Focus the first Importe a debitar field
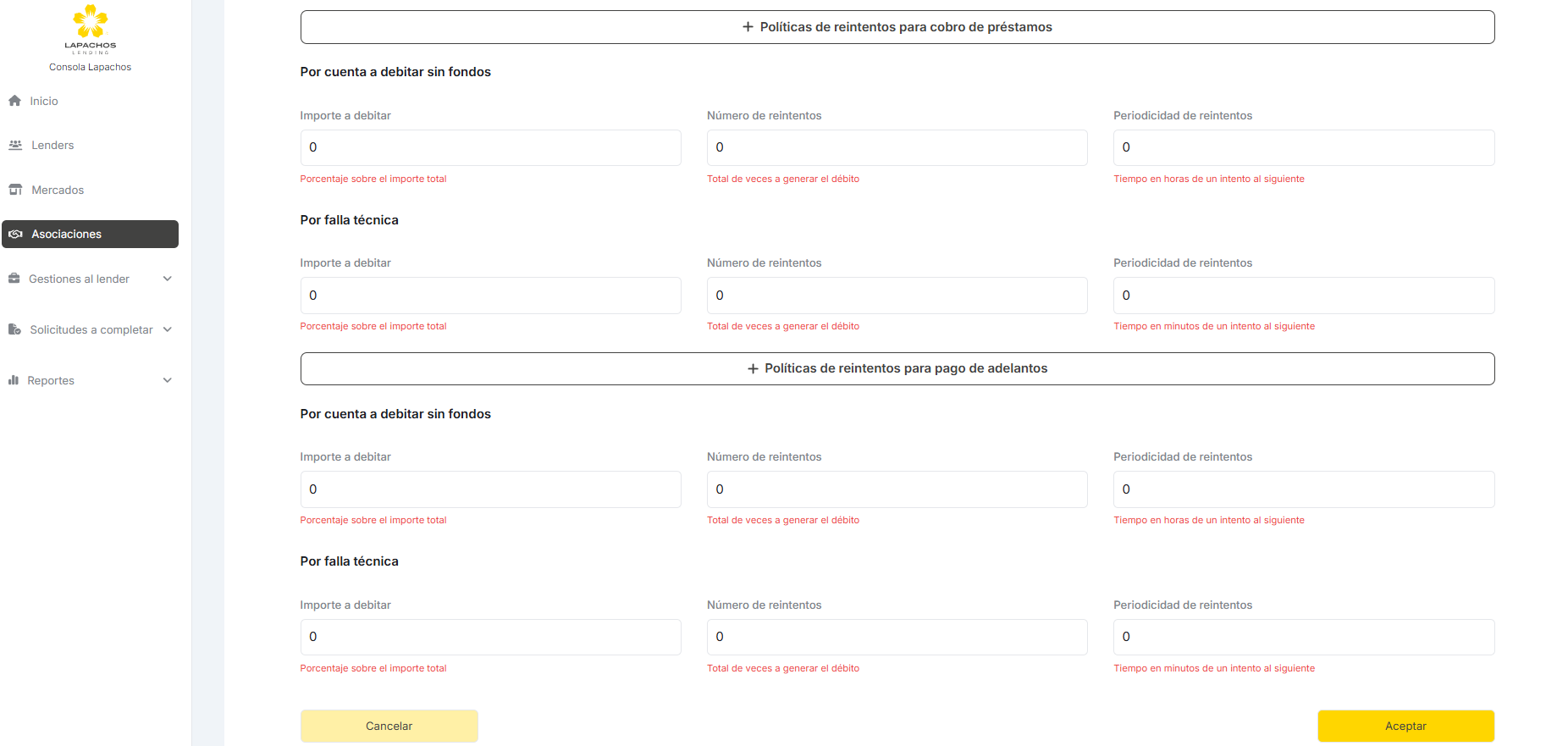The height and width of the screenshot is (746, 1568). tap(490, 147)
